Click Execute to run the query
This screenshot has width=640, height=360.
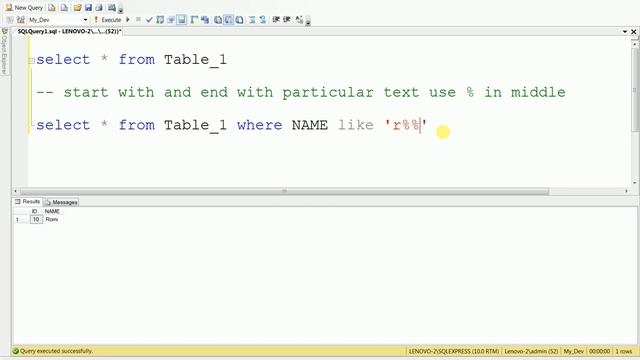(108, 20)
